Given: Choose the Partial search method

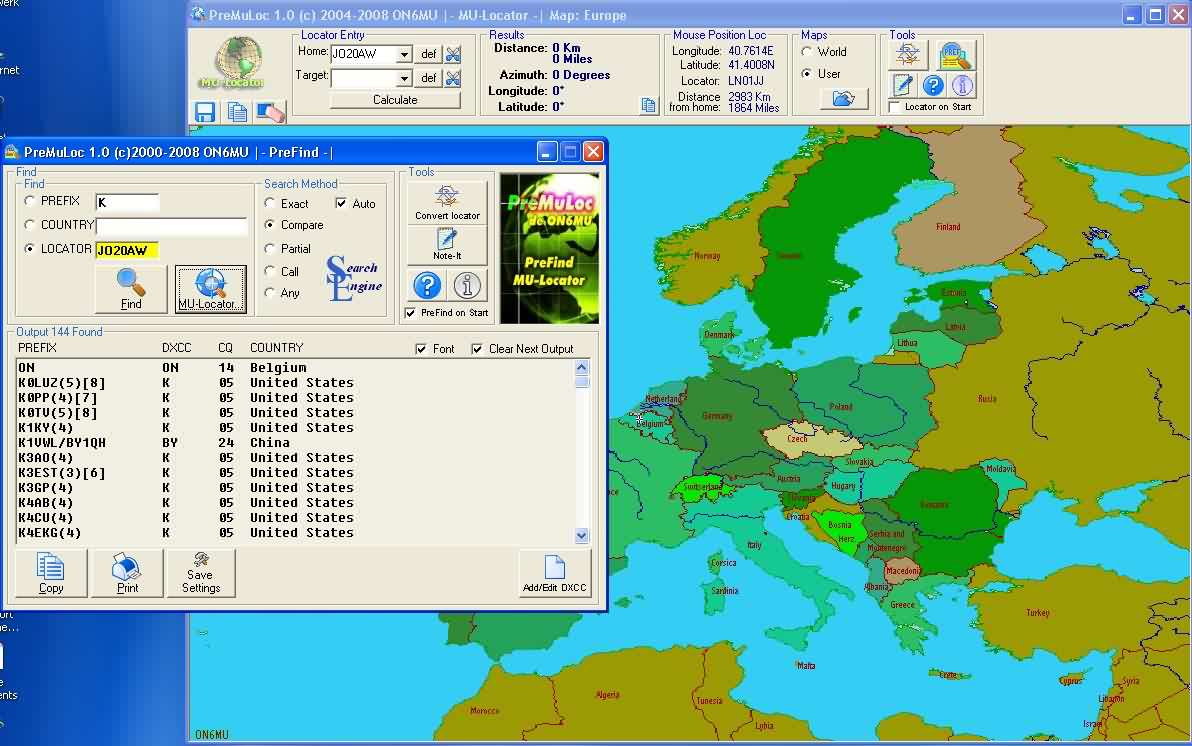Looking at the screenshot, I should (270, 249).
